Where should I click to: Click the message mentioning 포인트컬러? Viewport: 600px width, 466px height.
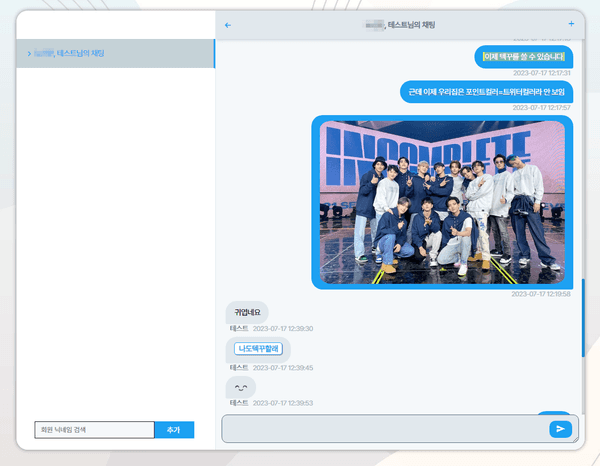tap(488, 92)
